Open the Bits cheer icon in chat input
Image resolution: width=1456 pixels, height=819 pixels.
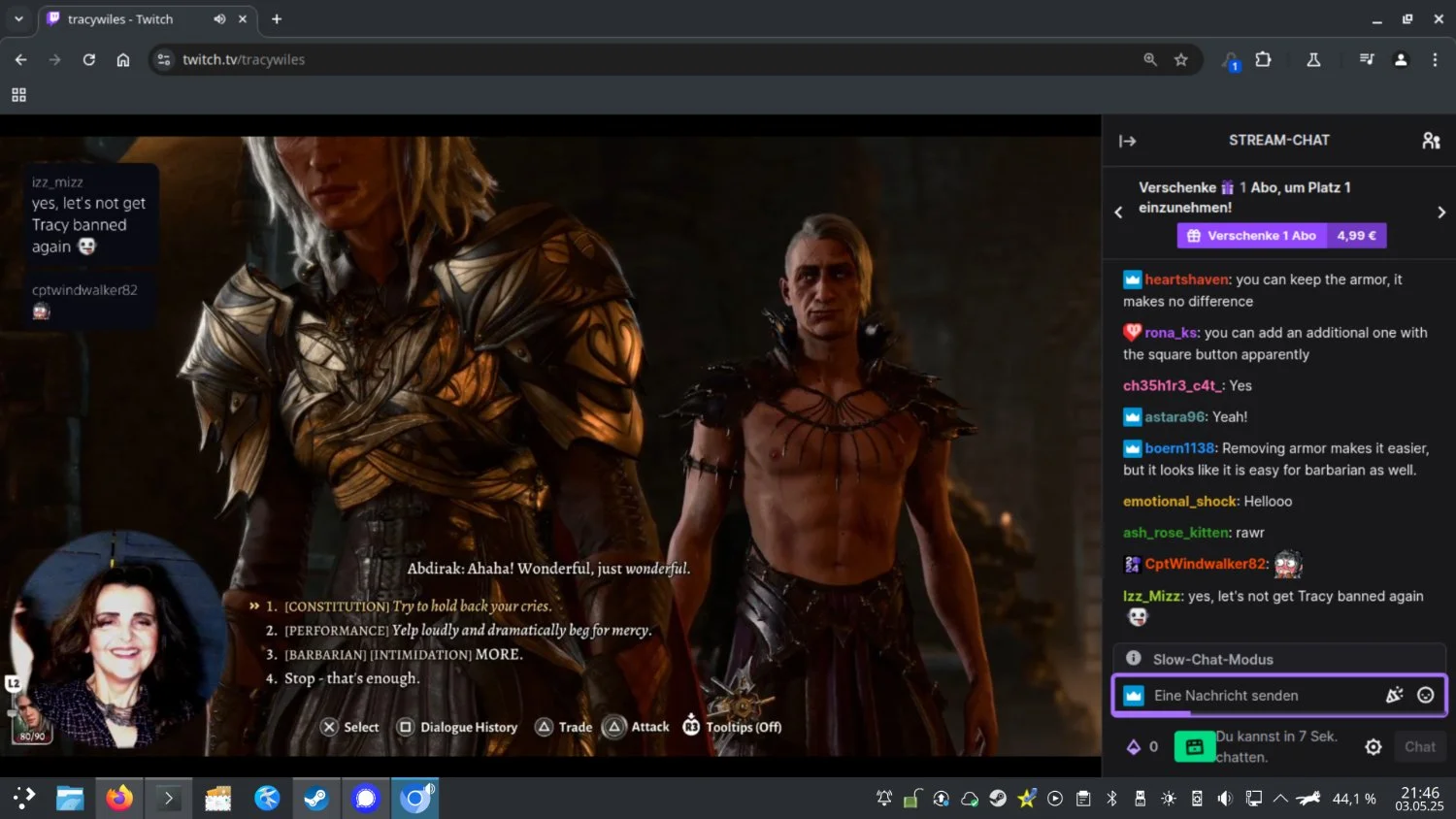(1394, 695)
